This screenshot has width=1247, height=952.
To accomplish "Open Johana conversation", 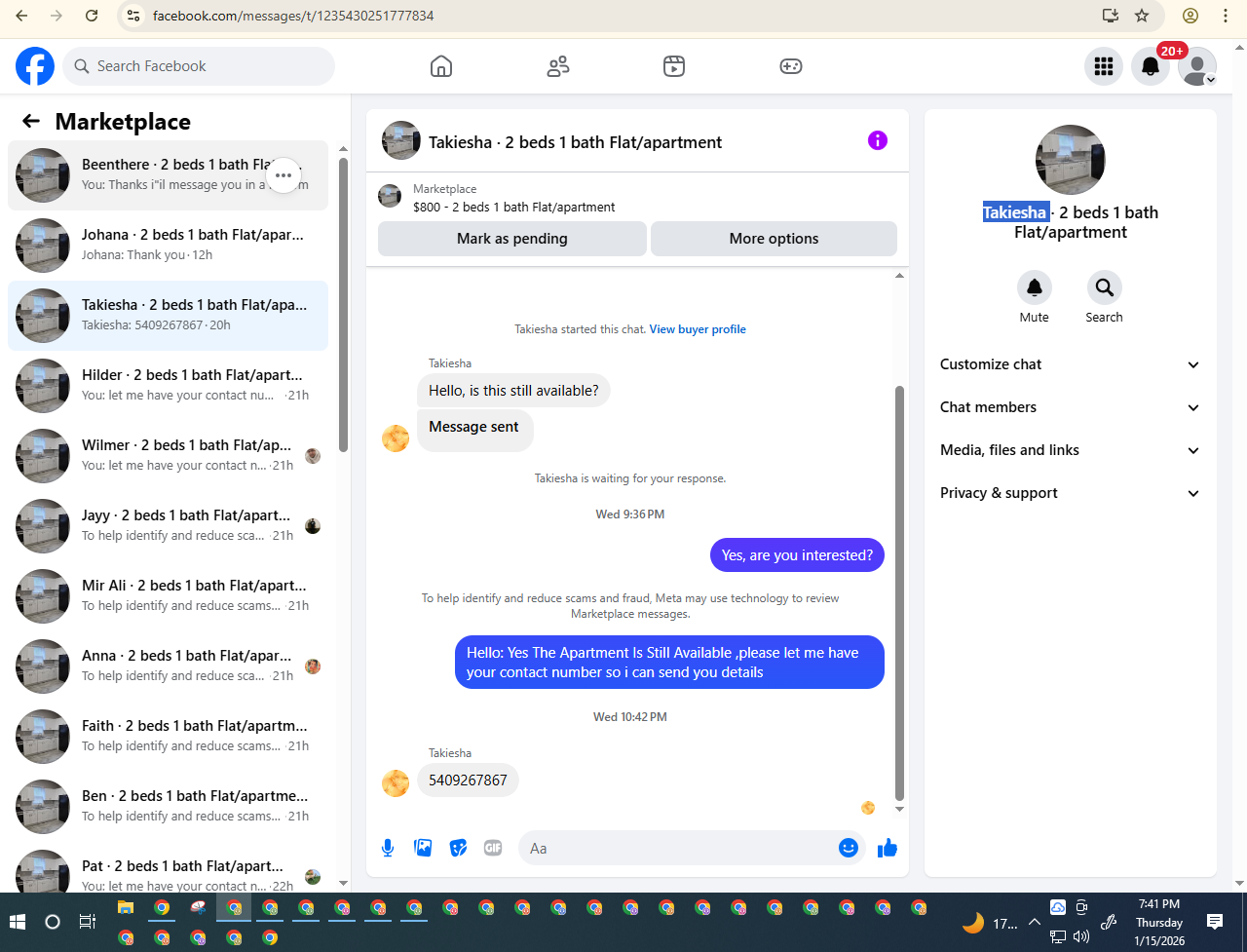I will tap(168, 246).
